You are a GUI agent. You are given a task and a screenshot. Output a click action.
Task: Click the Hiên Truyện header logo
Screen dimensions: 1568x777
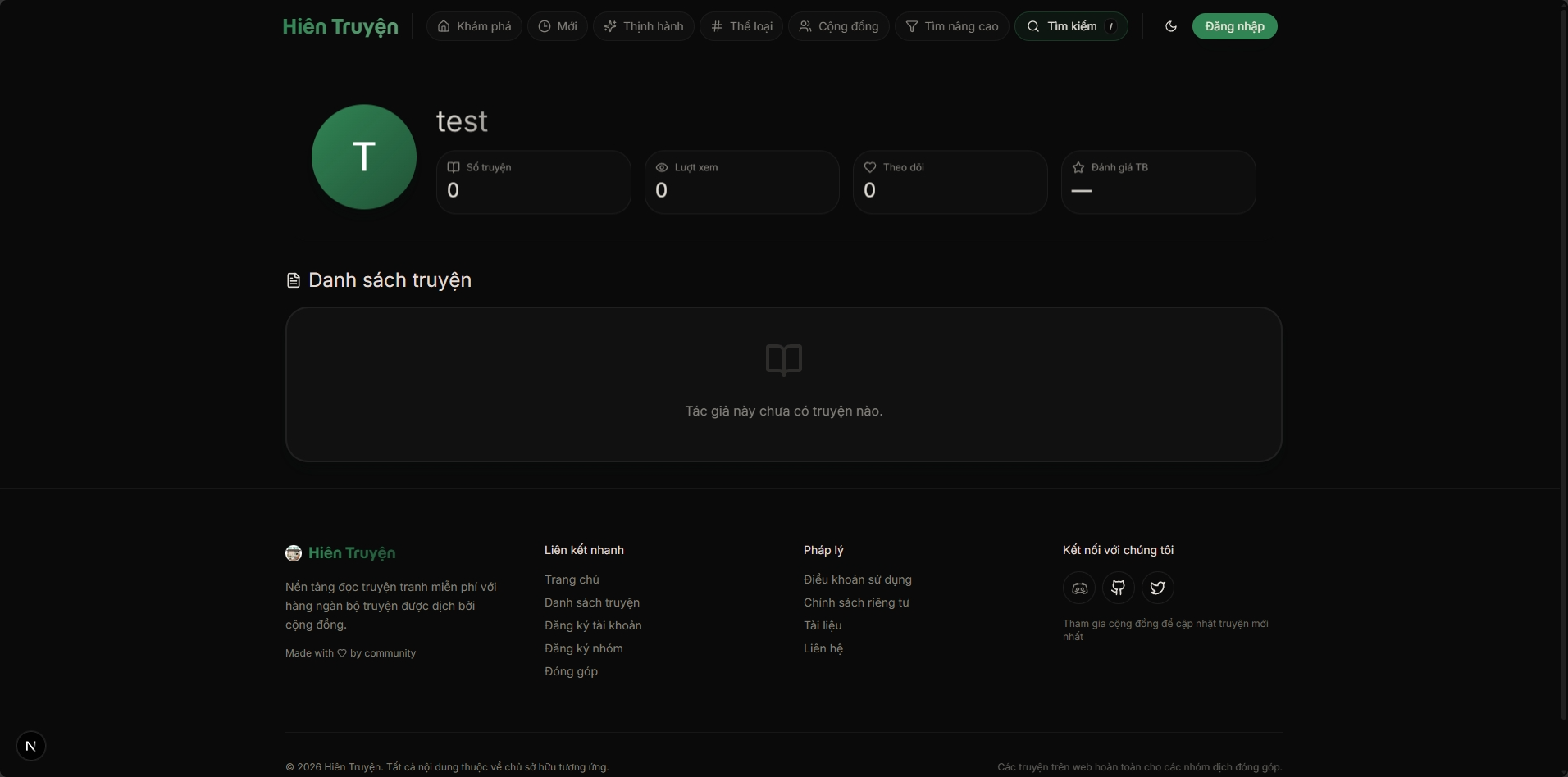(x=340, y=26)
